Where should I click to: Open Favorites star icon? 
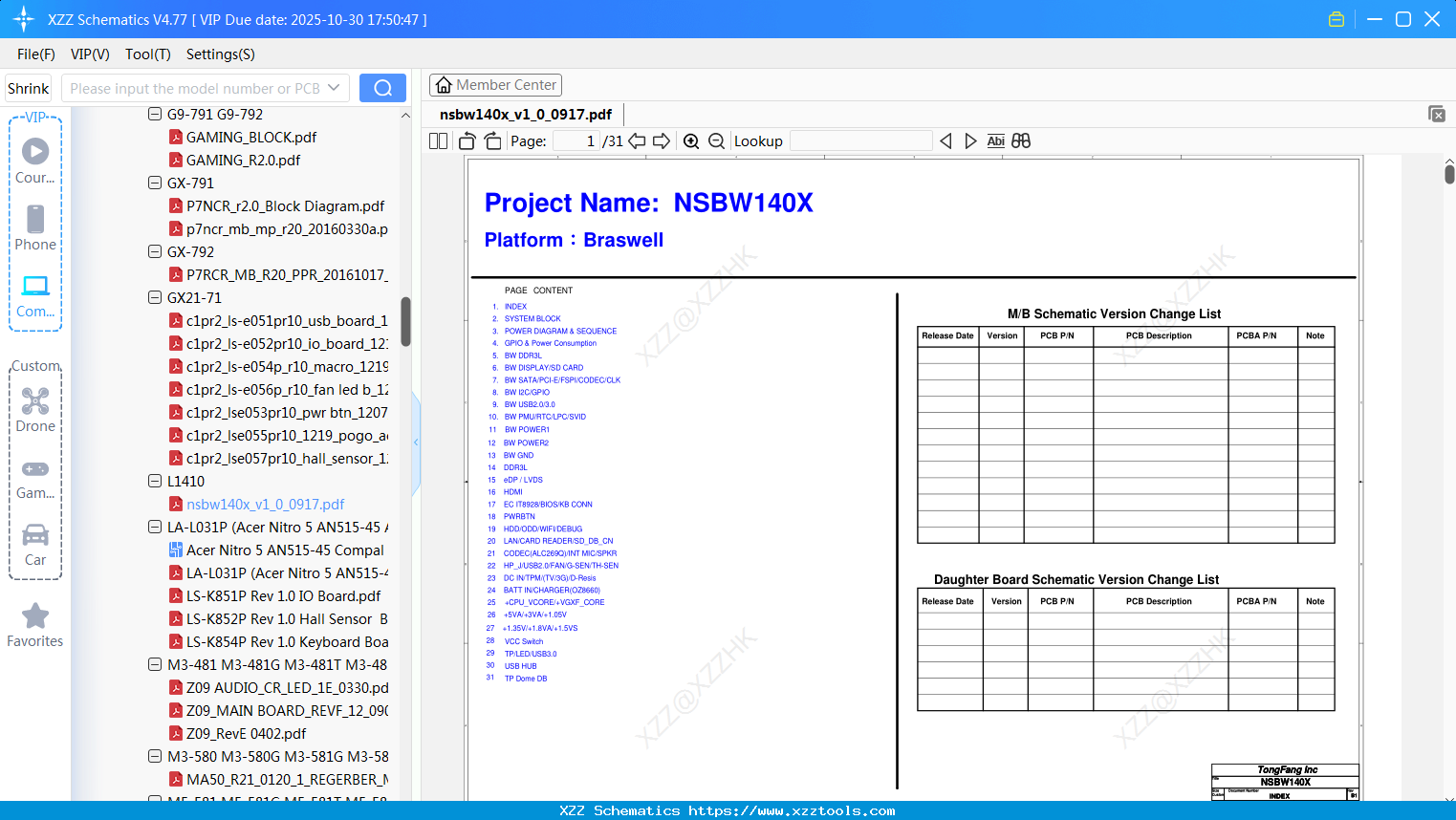[35, 615]
